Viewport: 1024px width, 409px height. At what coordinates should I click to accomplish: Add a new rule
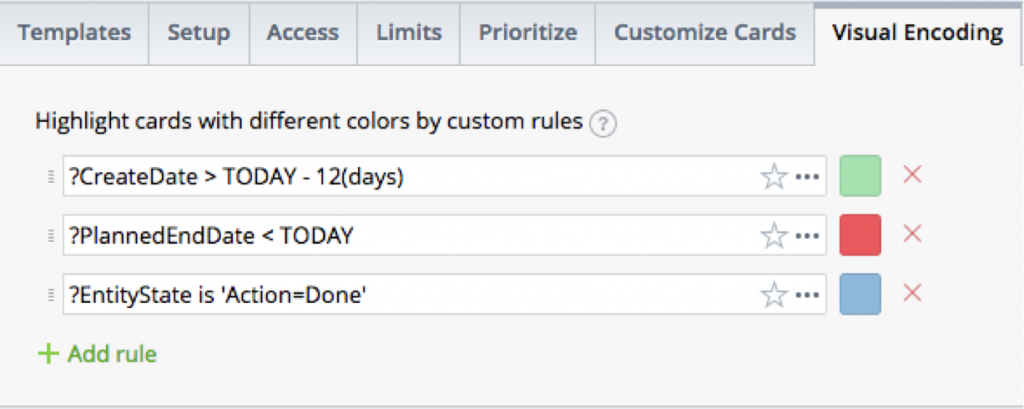[97, 354]
